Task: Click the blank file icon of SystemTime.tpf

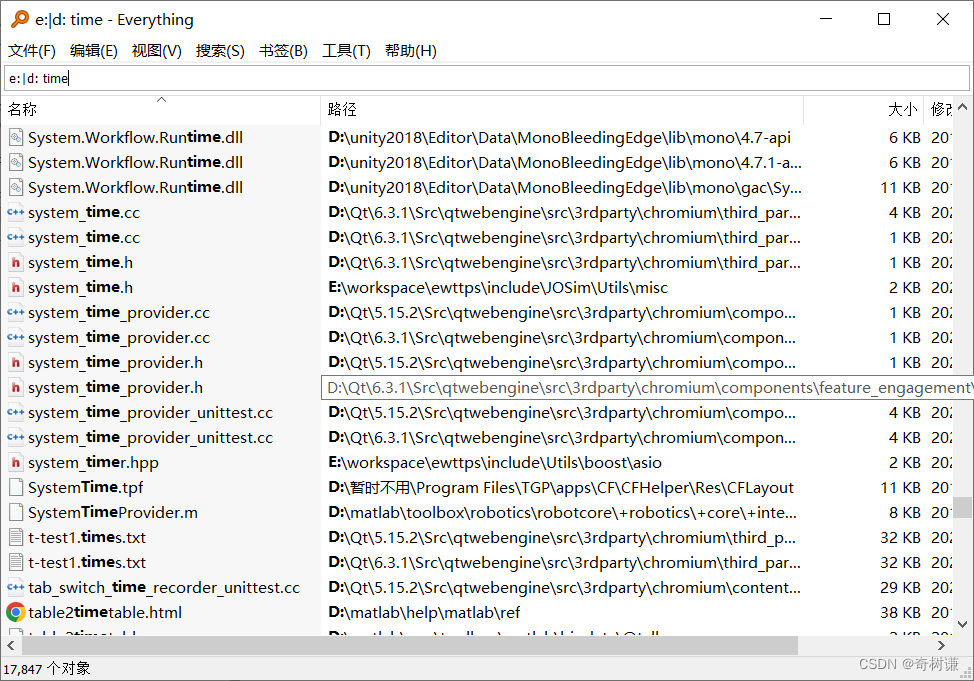Action: point(16,487)
